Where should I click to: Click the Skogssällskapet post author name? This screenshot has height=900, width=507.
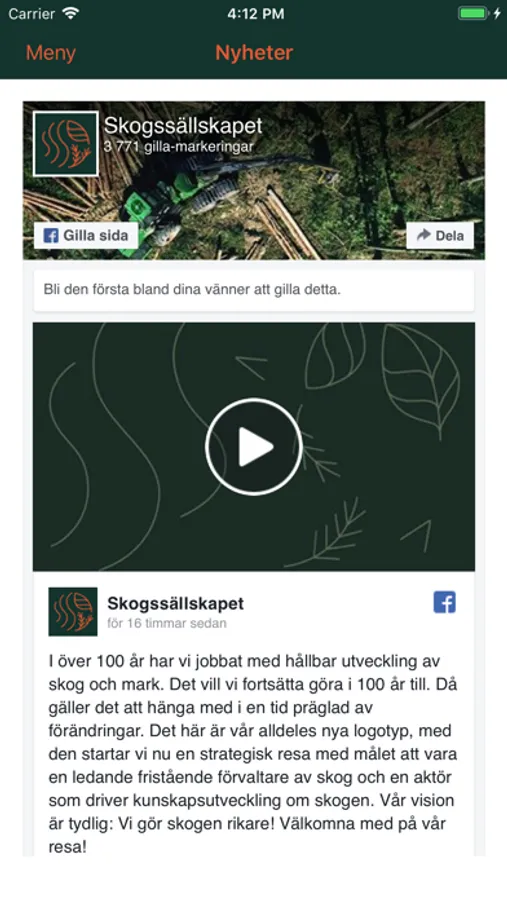175,603
